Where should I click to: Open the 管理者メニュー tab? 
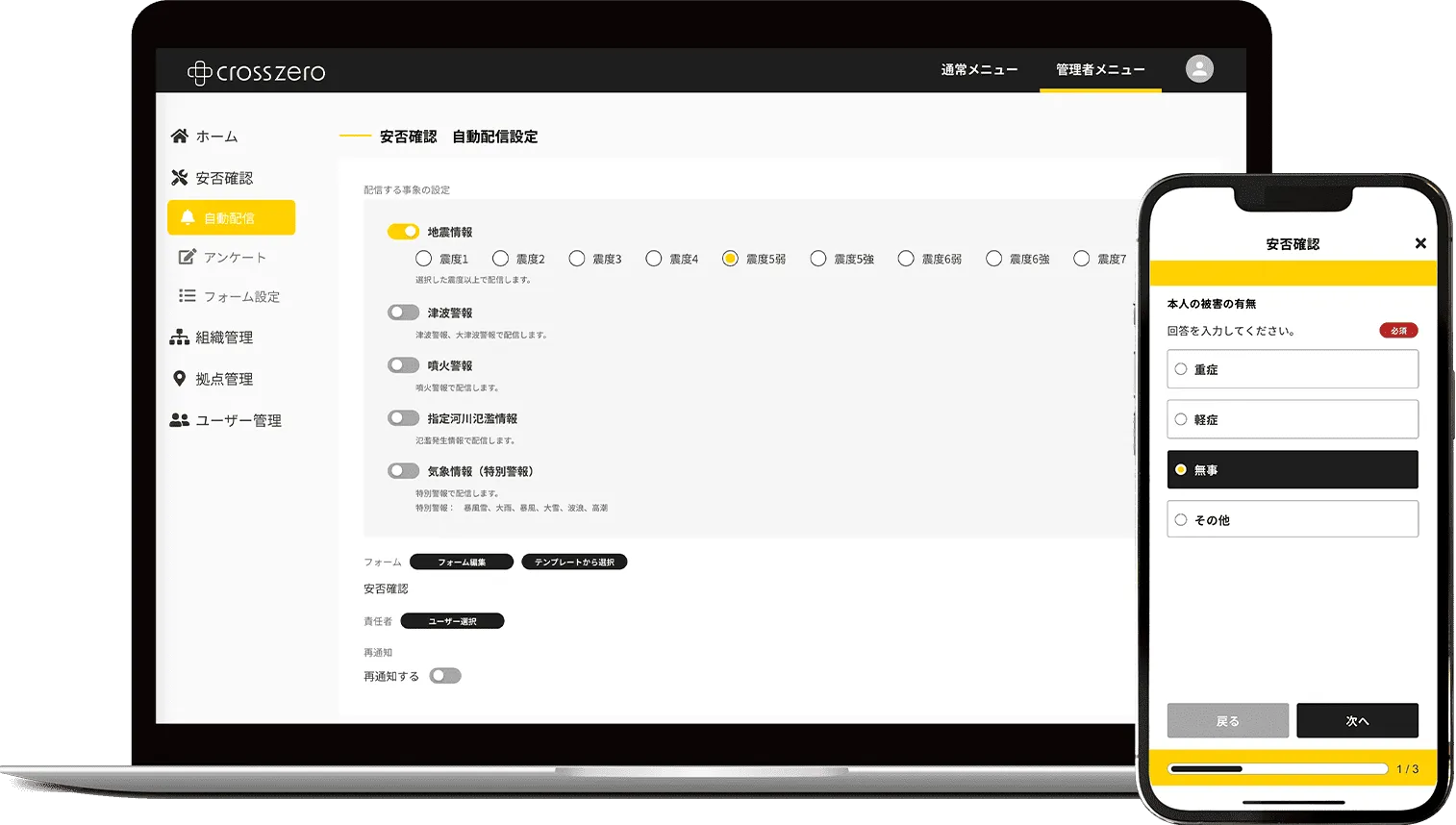point(1099,69)
